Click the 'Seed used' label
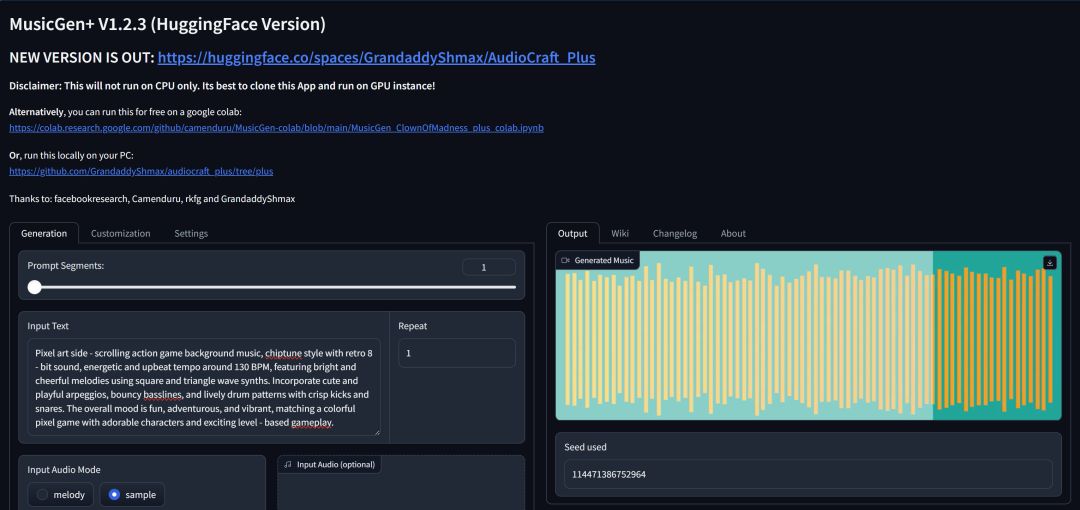Screen dimensions: 1080x510 pyautogui.click(x=585, y=447)
